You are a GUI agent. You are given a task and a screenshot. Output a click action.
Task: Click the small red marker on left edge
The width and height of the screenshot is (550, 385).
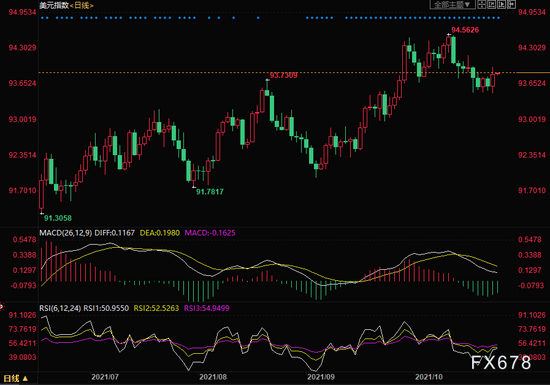(1, 307)
